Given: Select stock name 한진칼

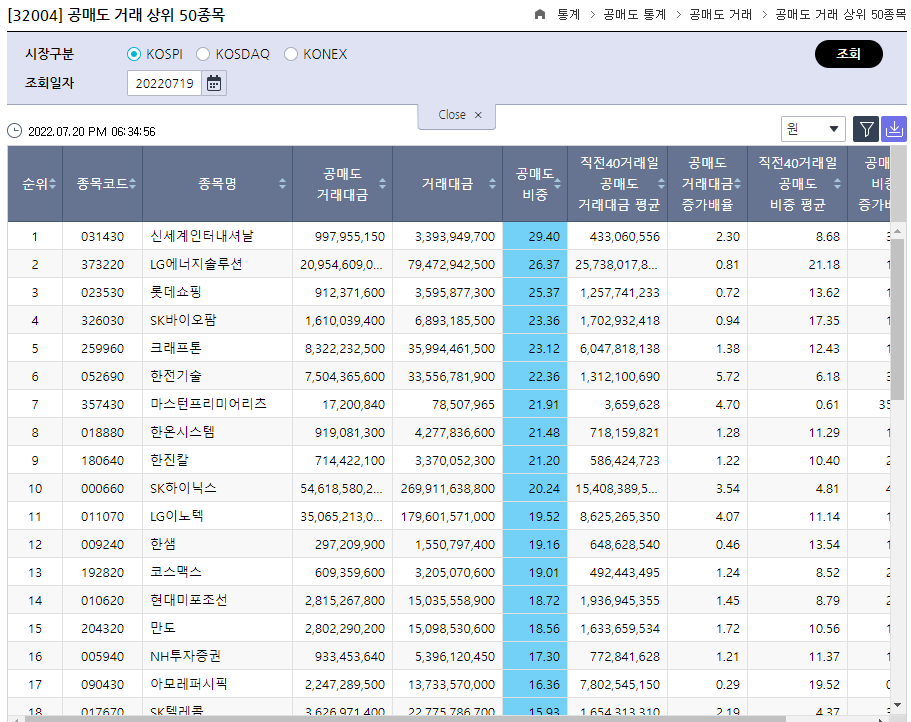Looking at the screenshot, I should [x=169, y=460].
